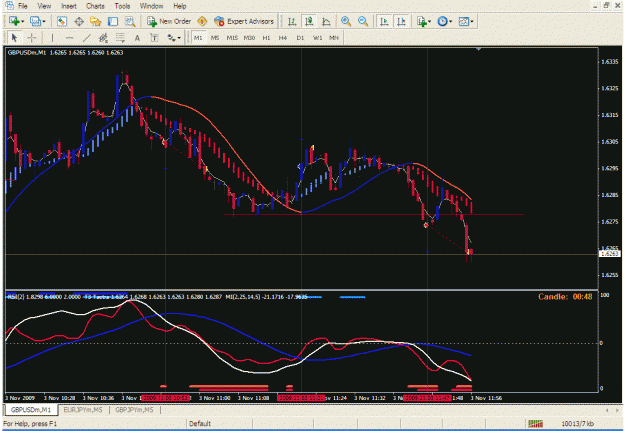Switch to M1 timeframe
Viewport: 625px width, 431px height.
click(x=198, y=38)
